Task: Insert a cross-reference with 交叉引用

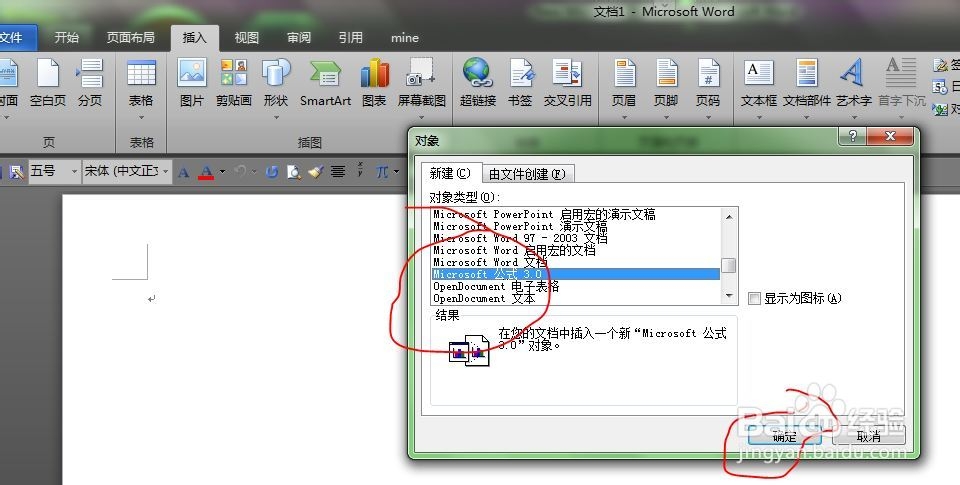Action: (x=567, y=85)
